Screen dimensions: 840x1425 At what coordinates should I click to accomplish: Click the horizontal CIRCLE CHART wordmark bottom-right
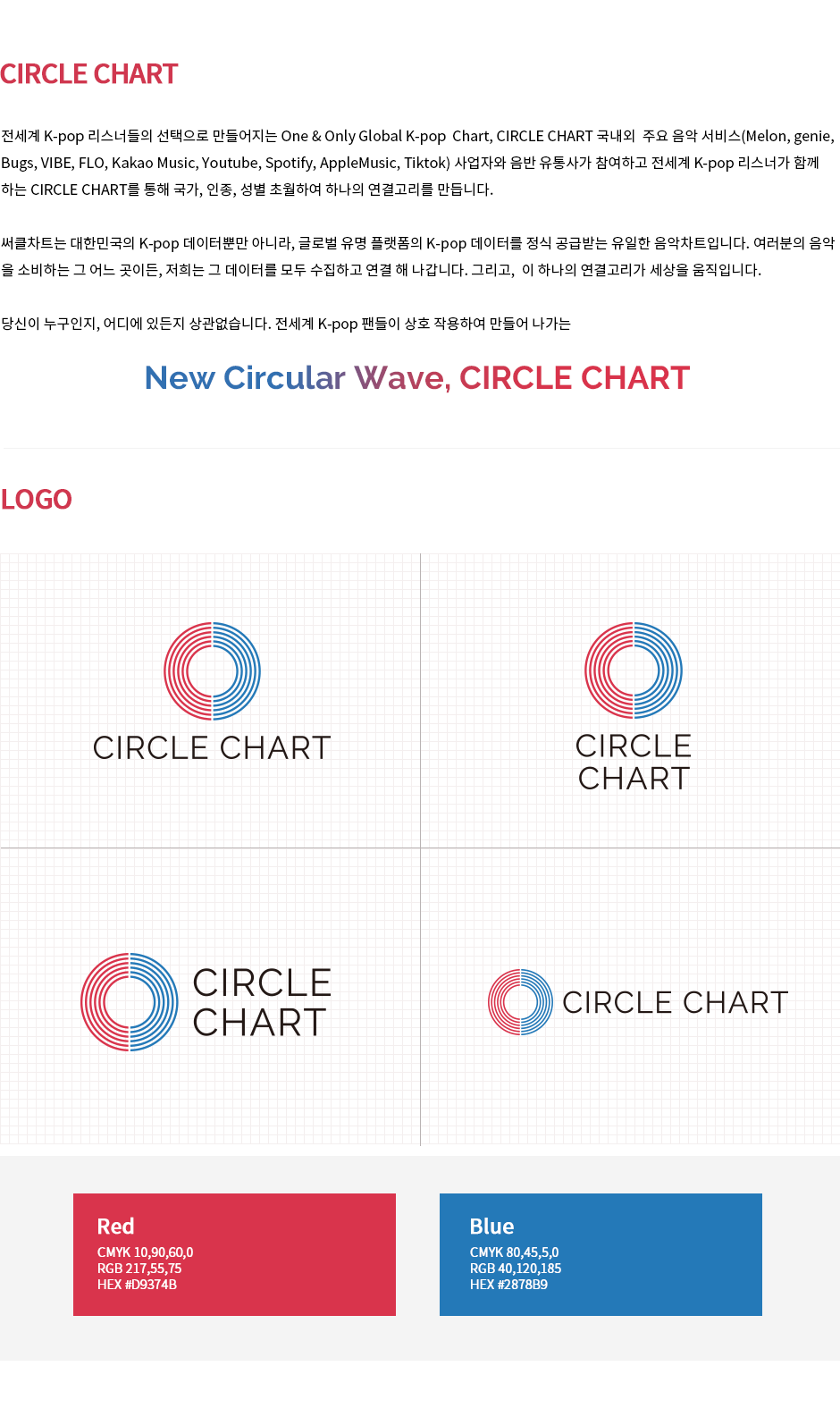click(676, 1002)
